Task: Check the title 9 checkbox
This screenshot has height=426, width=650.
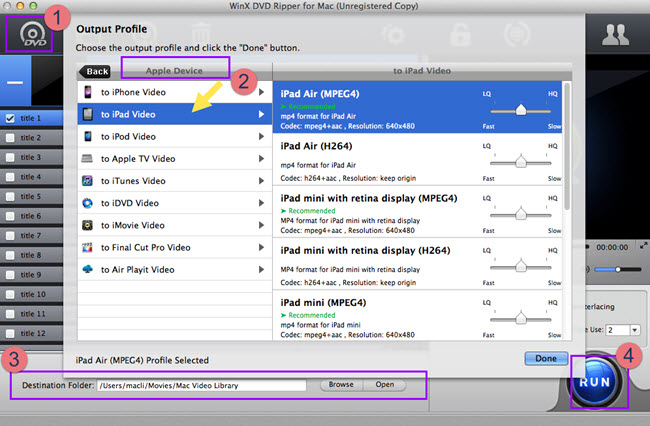Action: point(10,275)
